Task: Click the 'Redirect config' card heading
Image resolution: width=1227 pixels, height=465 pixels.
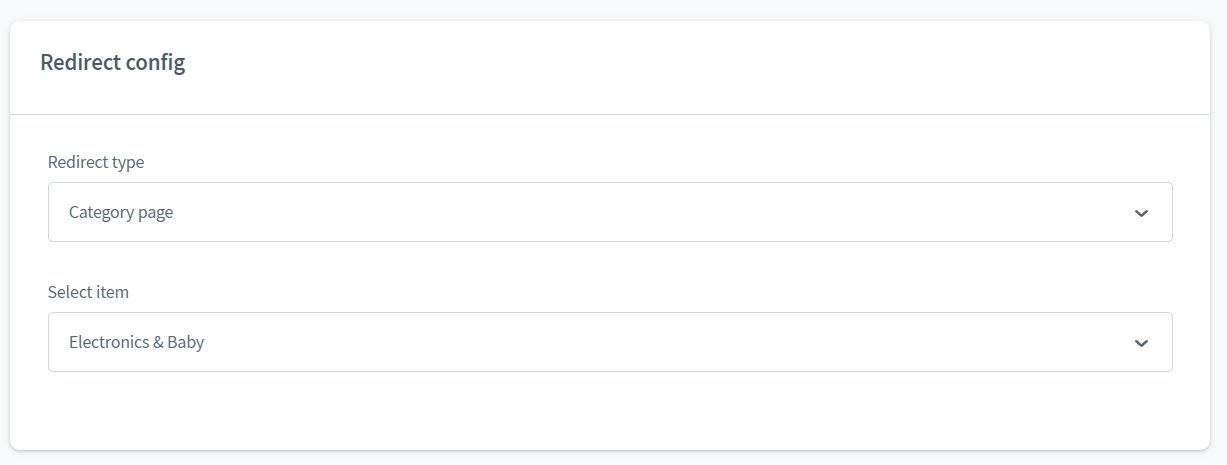Action: click(112, 62)
